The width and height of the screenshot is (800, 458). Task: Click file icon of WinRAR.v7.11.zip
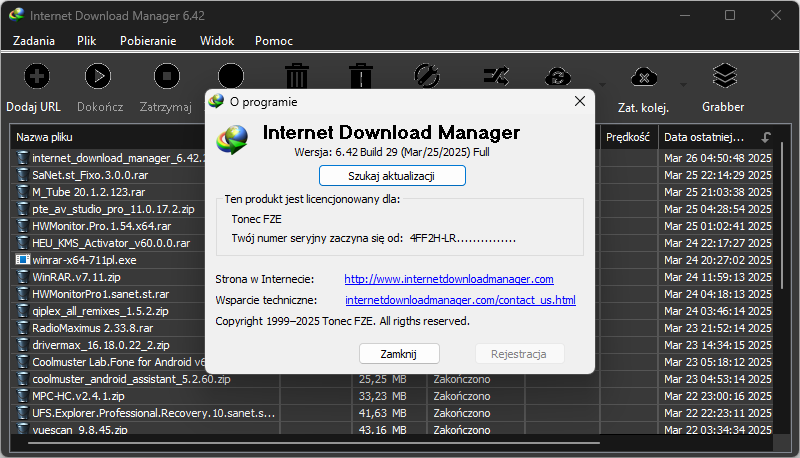(x=22, y=277)
